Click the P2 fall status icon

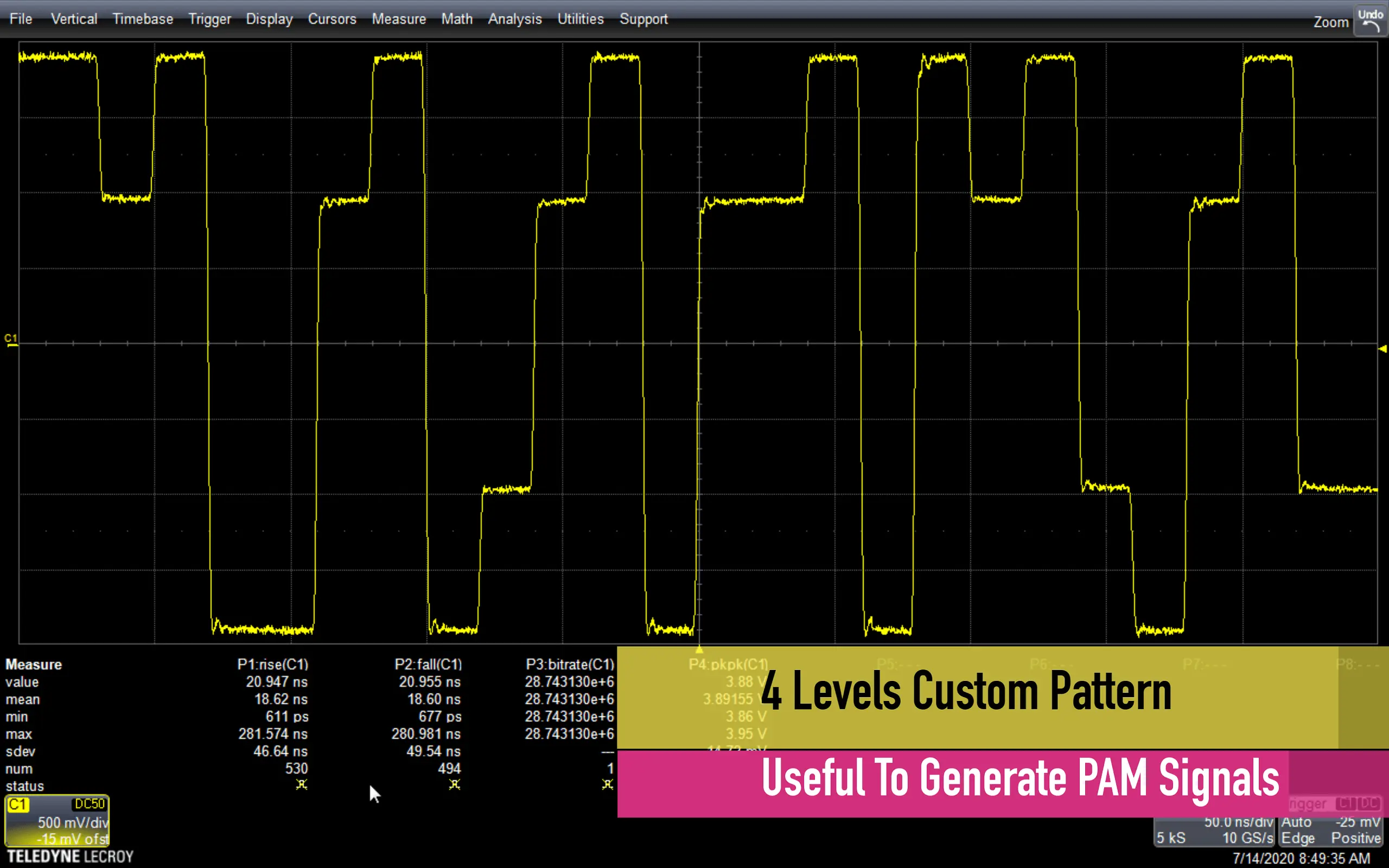455,784
